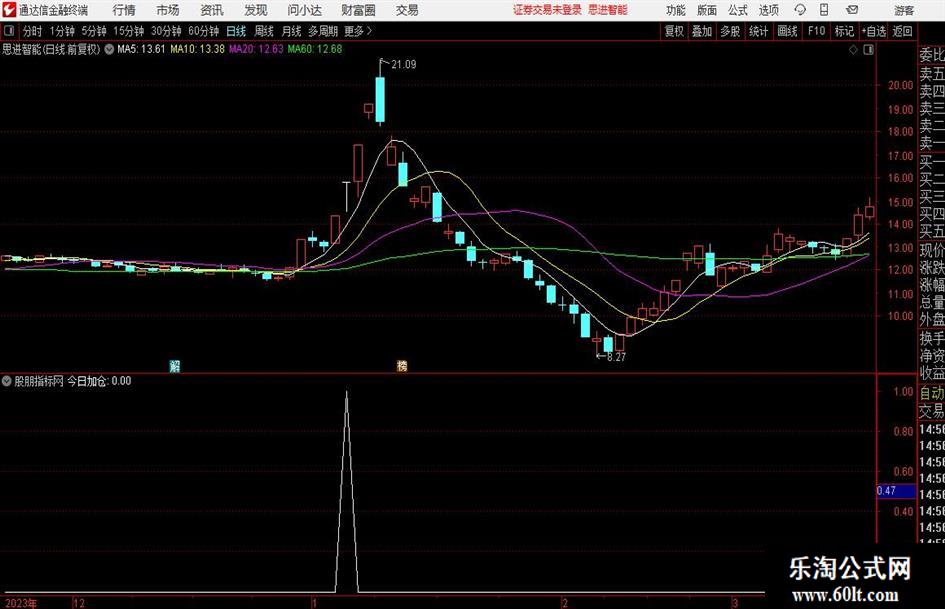This screenshot has height=609, width=945.
Task: Add stock via +自选 button
Action: coord(874,31)
